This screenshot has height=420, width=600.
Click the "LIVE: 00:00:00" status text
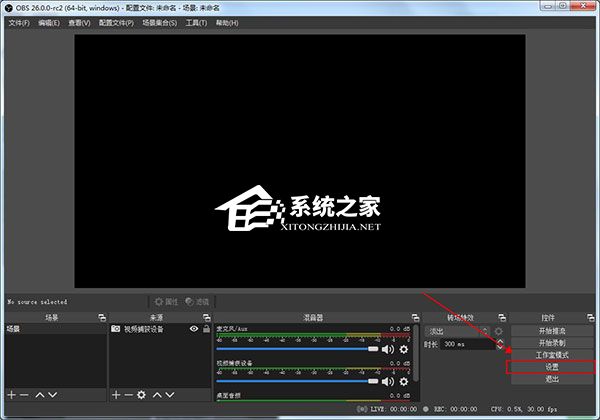394,409
